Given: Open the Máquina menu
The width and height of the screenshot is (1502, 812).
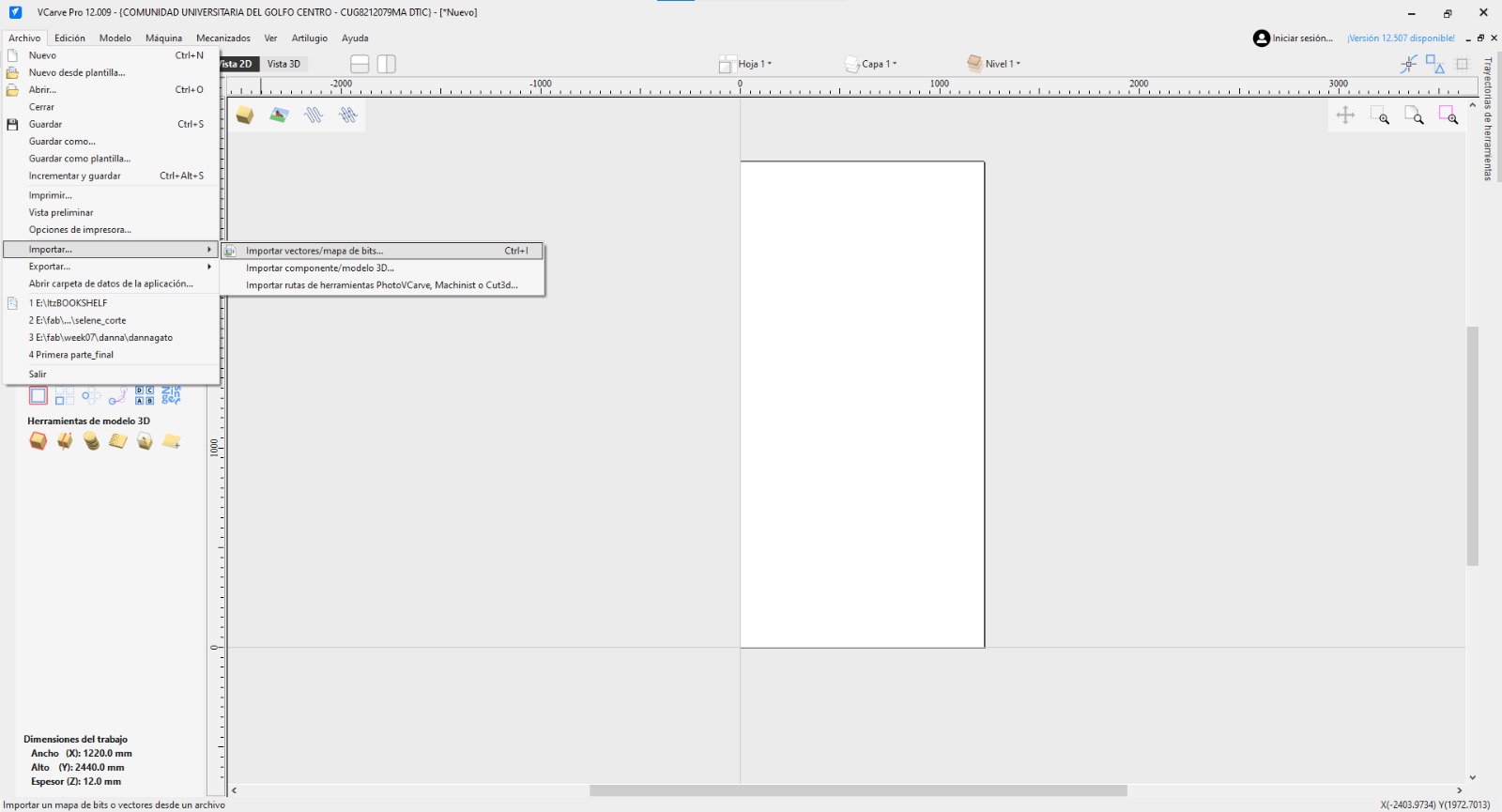Looking at the screenshot, I should pyautogui.click(x=164, y=38).
